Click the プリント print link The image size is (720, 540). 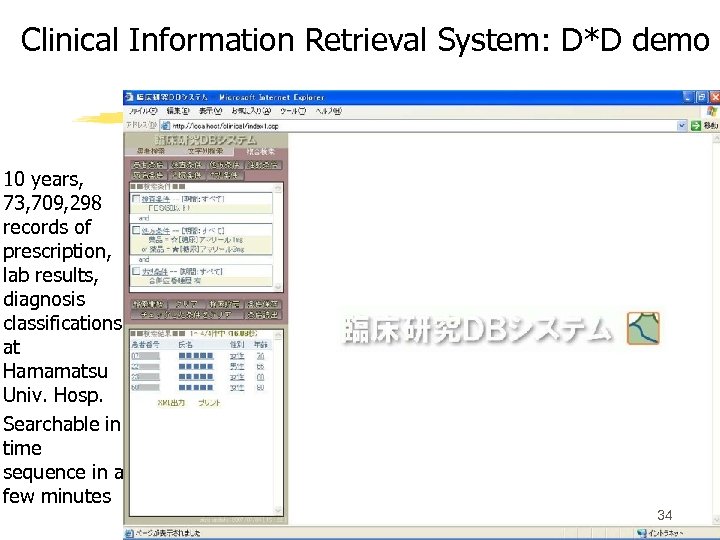[x=209, y=403]
